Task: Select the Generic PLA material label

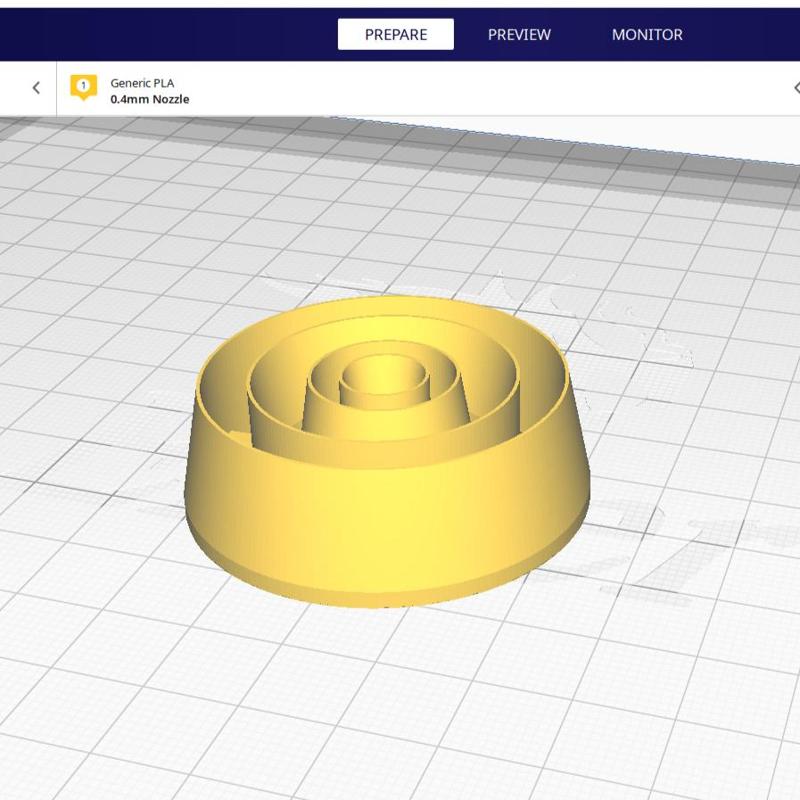Action: coord(142,83)
